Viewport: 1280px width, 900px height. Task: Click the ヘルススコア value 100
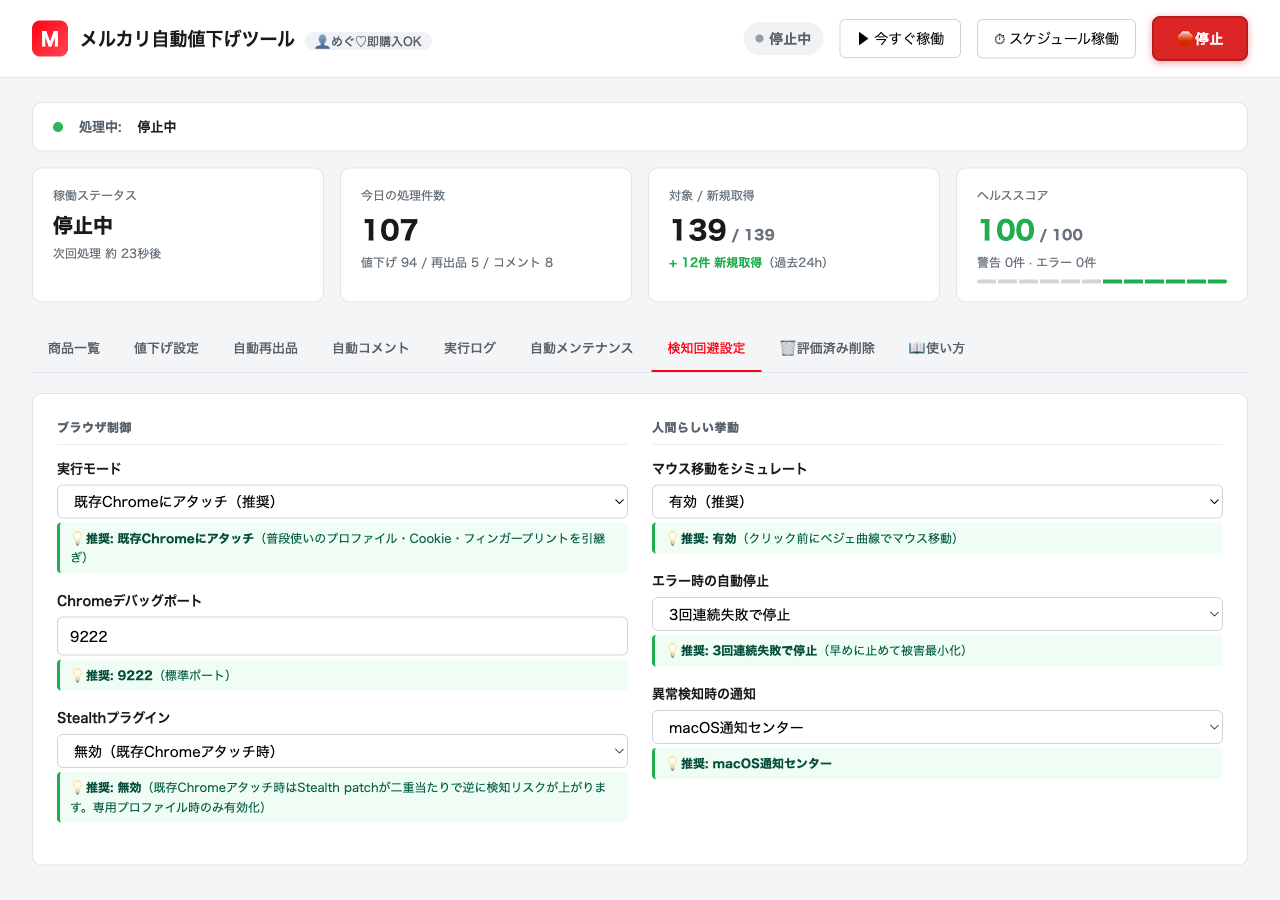pyautogui.click(x=1006, y=230)
